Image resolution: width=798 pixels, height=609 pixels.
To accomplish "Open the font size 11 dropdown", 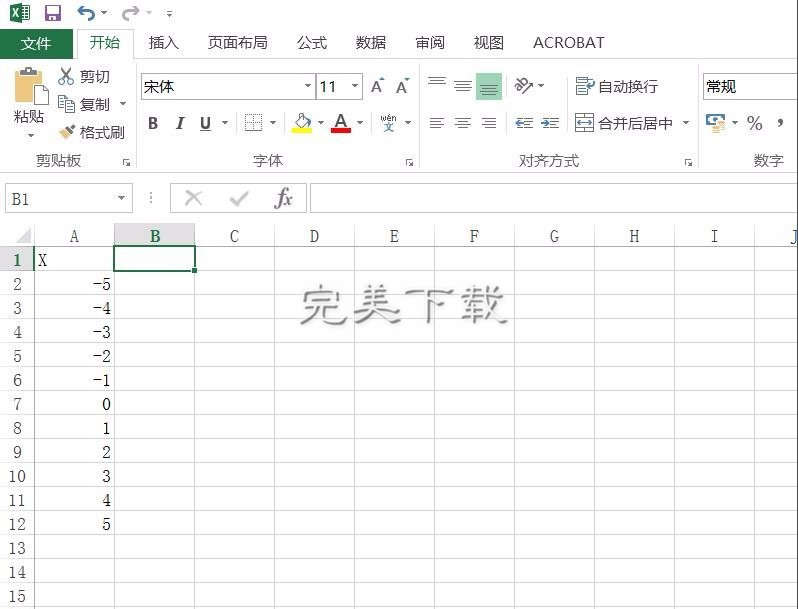I will point(355,86).
